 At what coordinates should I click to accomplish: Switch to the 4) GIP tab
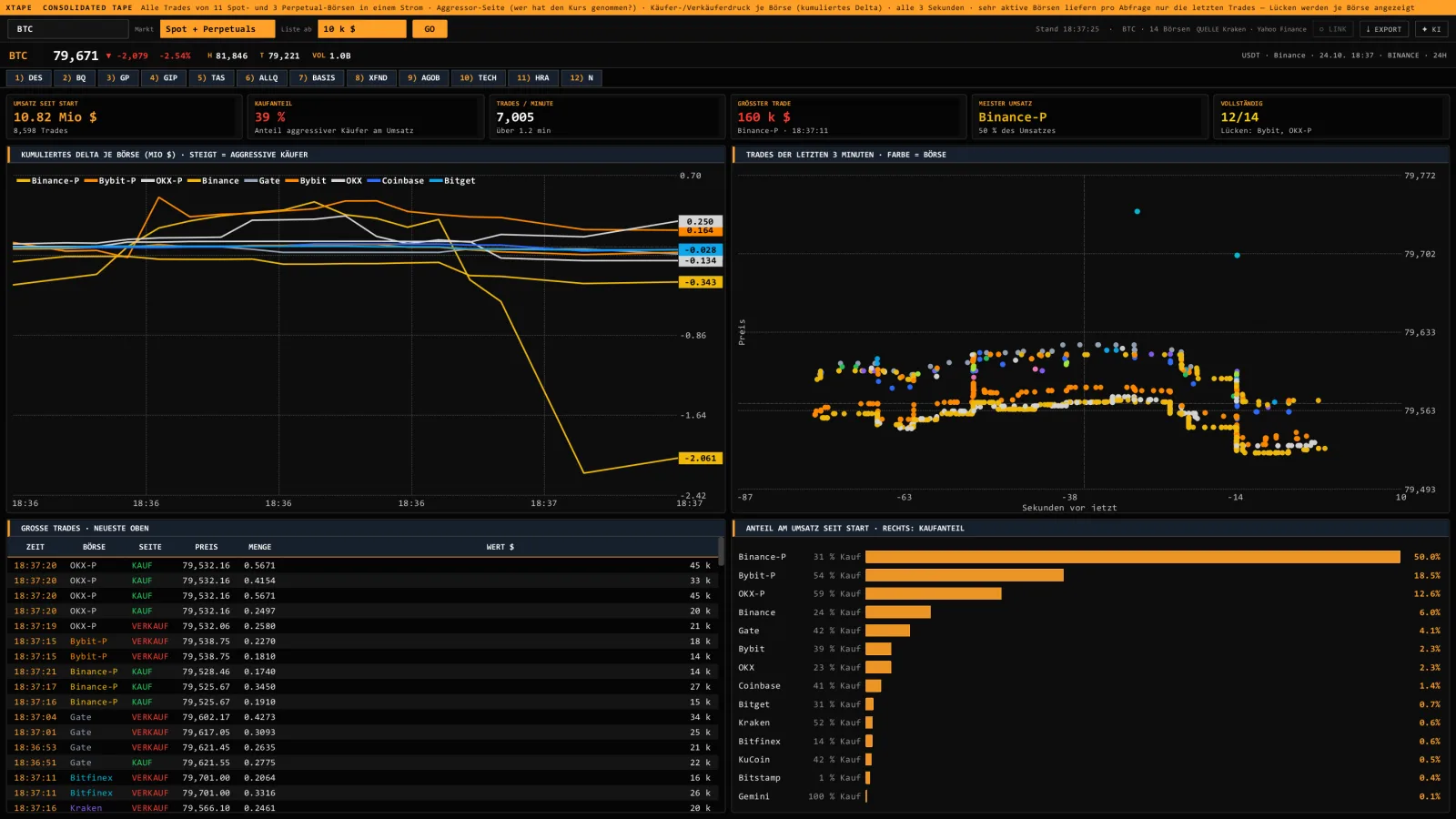pyautogui.click(x=164, y=78)
